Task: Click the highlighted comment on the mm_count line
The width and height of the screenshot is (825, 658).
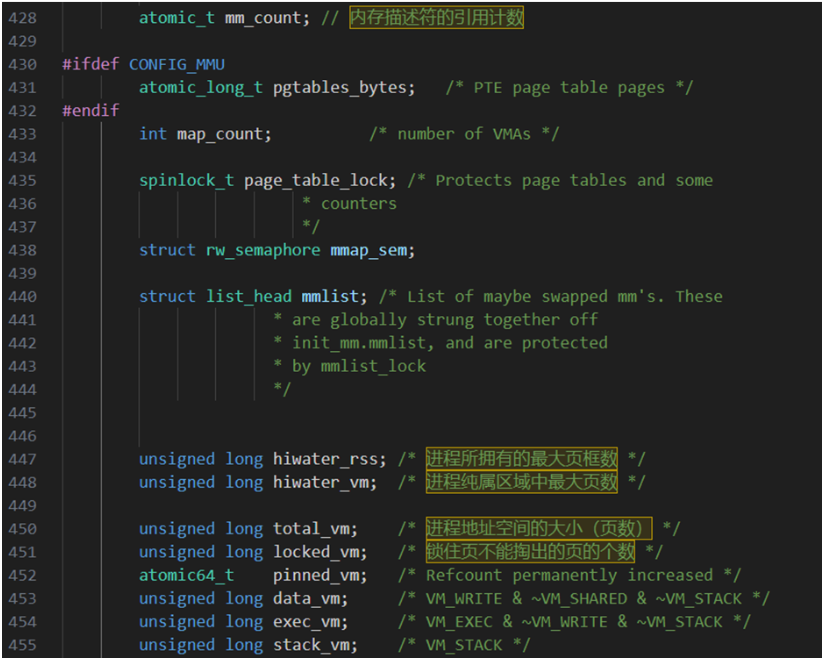Action: coord(437,17)
